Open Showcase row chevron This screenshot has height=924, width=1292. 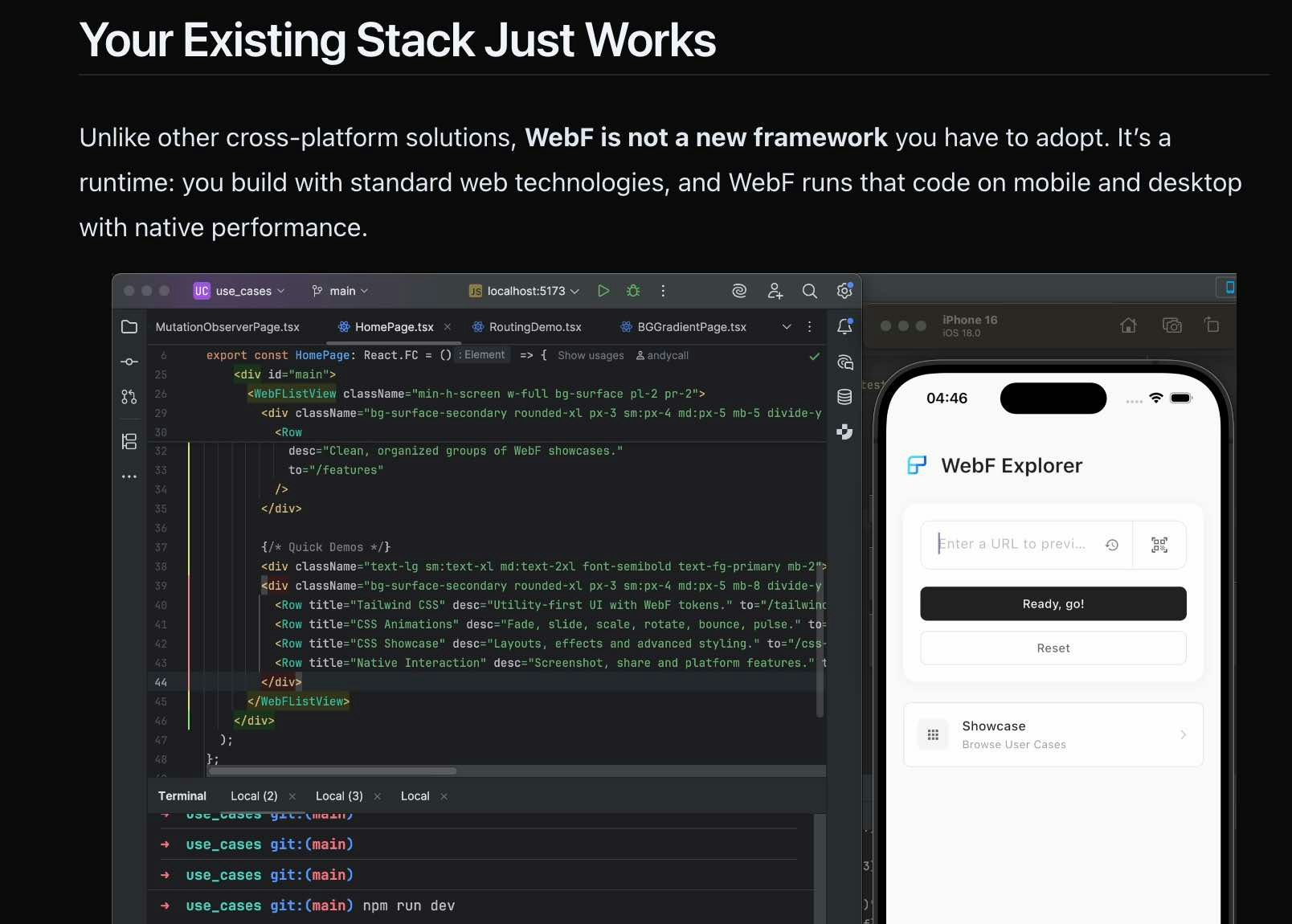[x=1183, y=734]
